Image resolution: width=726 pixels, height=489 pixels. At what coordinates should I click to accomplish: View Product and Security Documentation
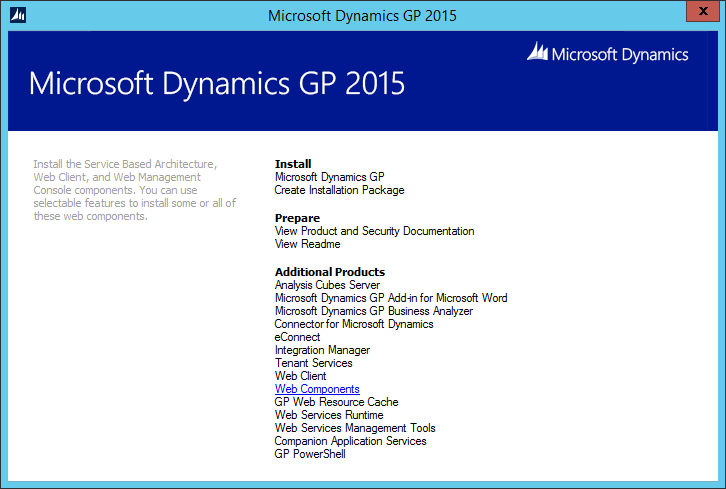tap(374, 231)
